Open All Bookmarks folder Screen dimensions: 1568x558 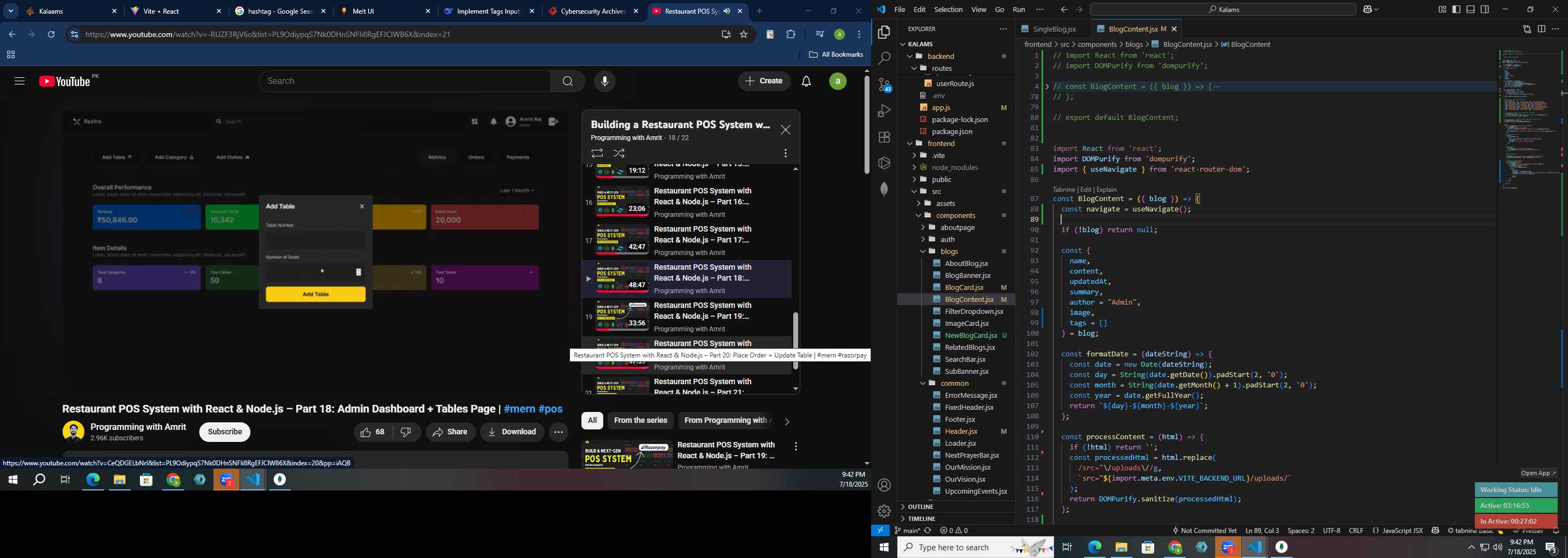836,55
